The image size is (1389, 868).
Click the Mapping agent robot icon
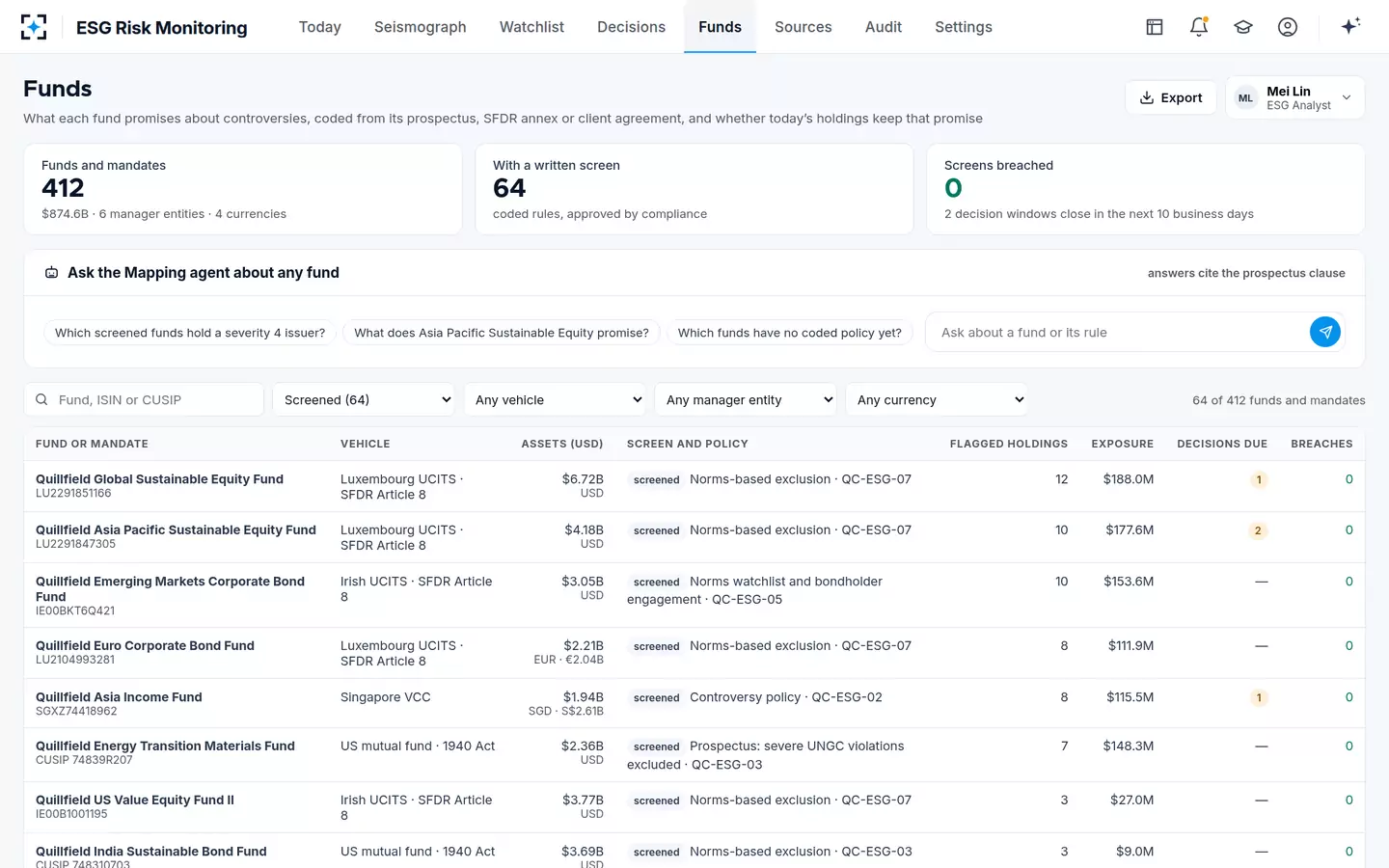pyautogui.click(x=51, y=273)
